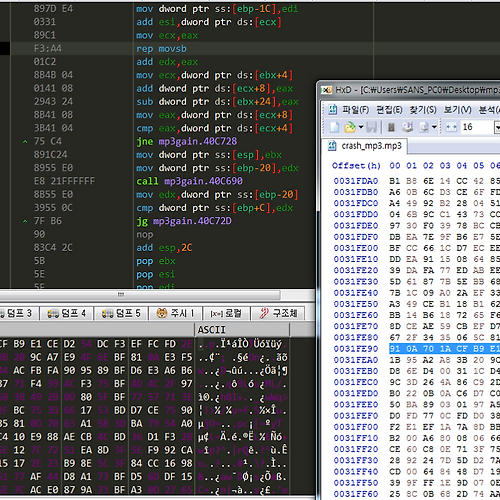Open the 덤프 3 tab in debugger
The width and height of the screenshot is (500, 500).
(x=18, y=313)
